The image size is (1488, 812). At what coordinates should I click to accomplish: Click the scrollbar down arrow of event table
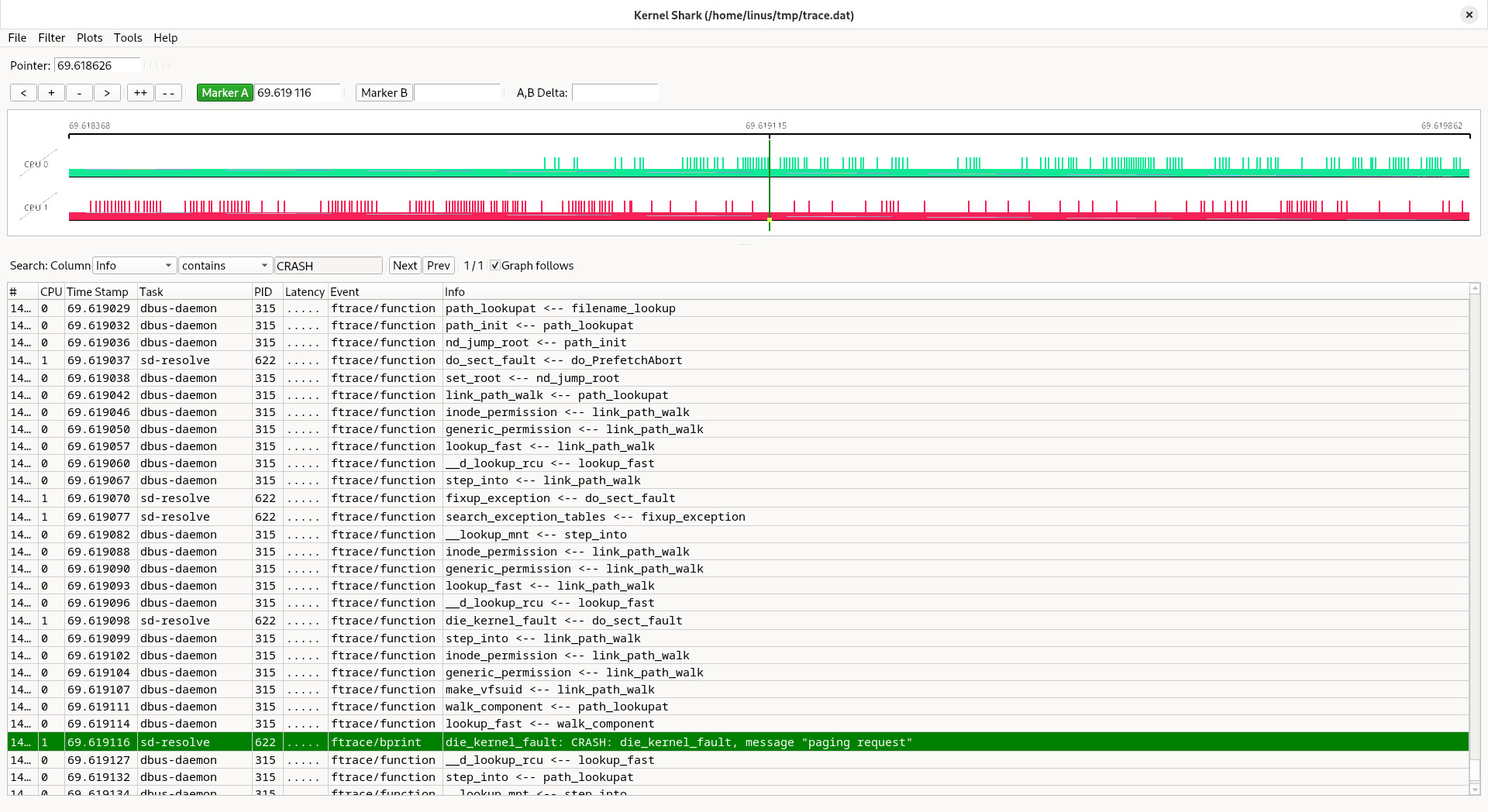coord(1475,790)
